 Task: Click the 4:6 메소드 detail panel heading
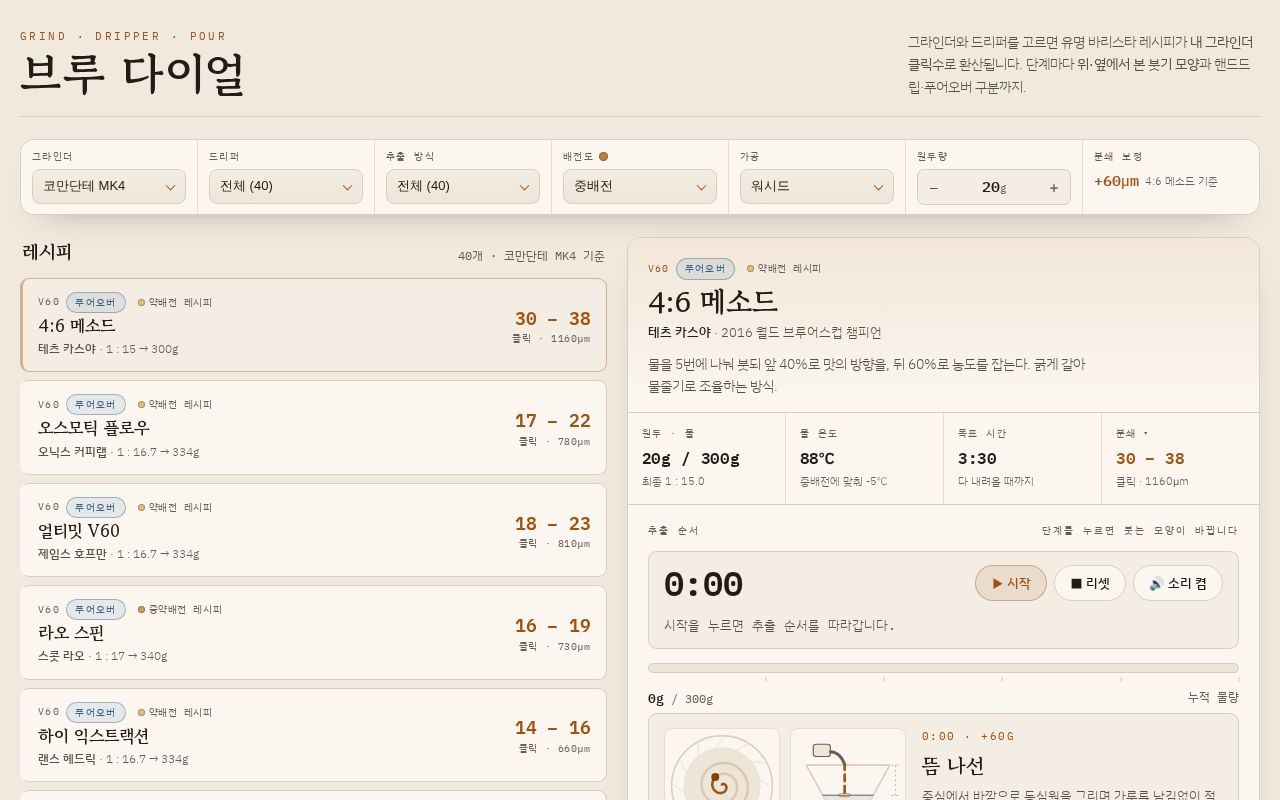(x=712, y=302)
